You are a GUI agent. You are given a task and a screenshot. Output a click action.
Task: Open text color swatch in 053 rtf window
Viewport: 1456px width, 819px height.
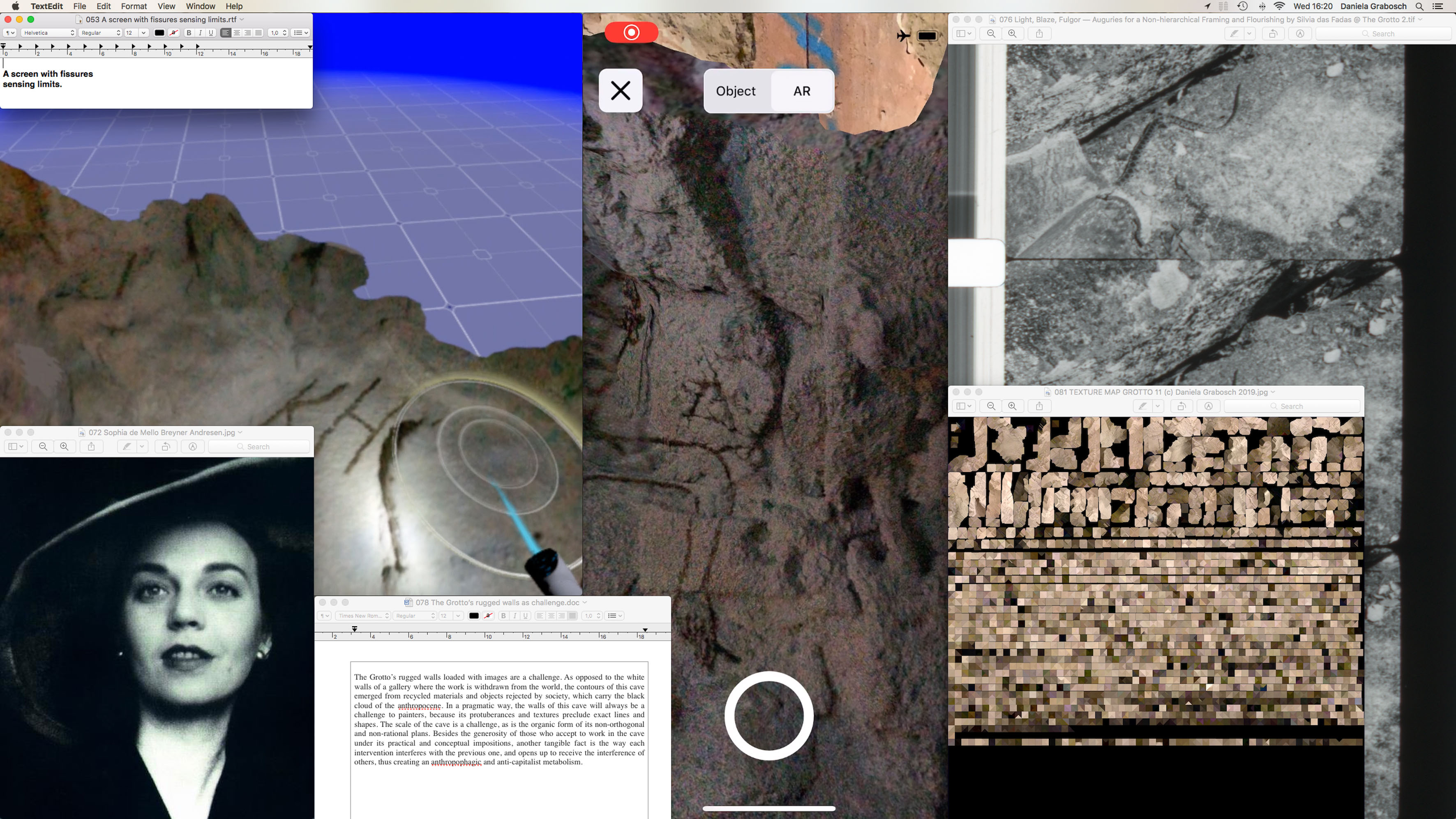[x=159, y=33]
